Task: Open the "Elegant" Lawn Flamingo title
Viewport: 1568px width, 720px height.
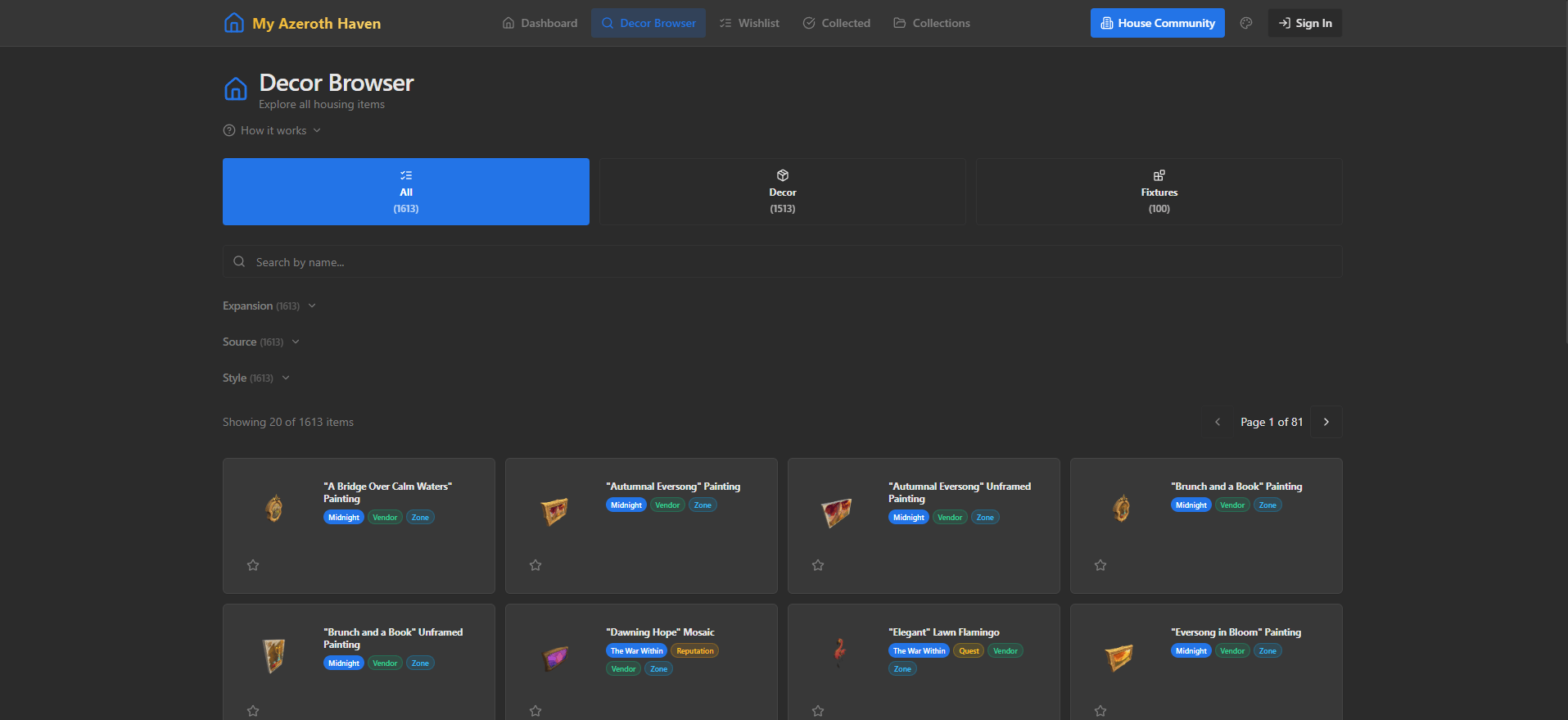Action: point(944,632)
